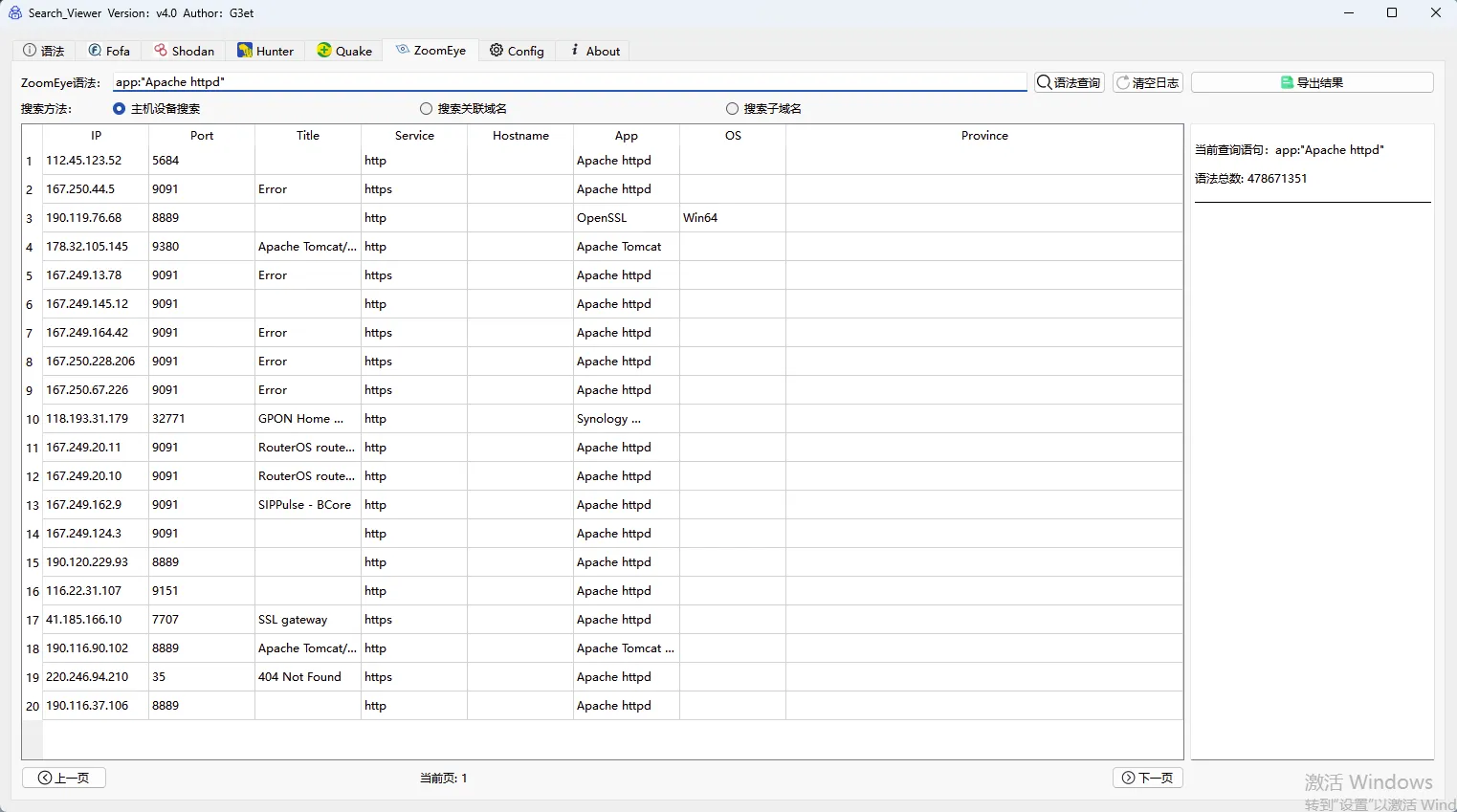The height and width of the screenshot is (812, 1457).
Task: Minimize the Search_Viewer window
Action: click(1349, 13)
